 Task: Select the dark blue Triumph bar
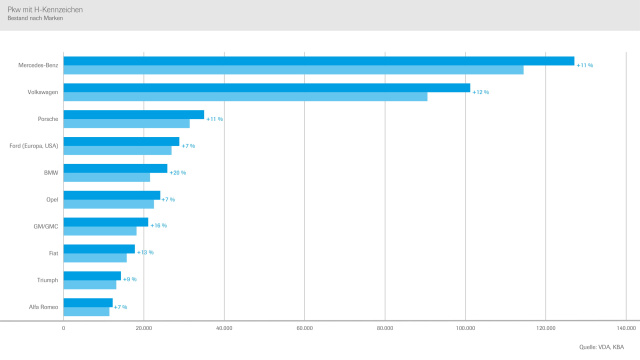[x=92, y=276]
